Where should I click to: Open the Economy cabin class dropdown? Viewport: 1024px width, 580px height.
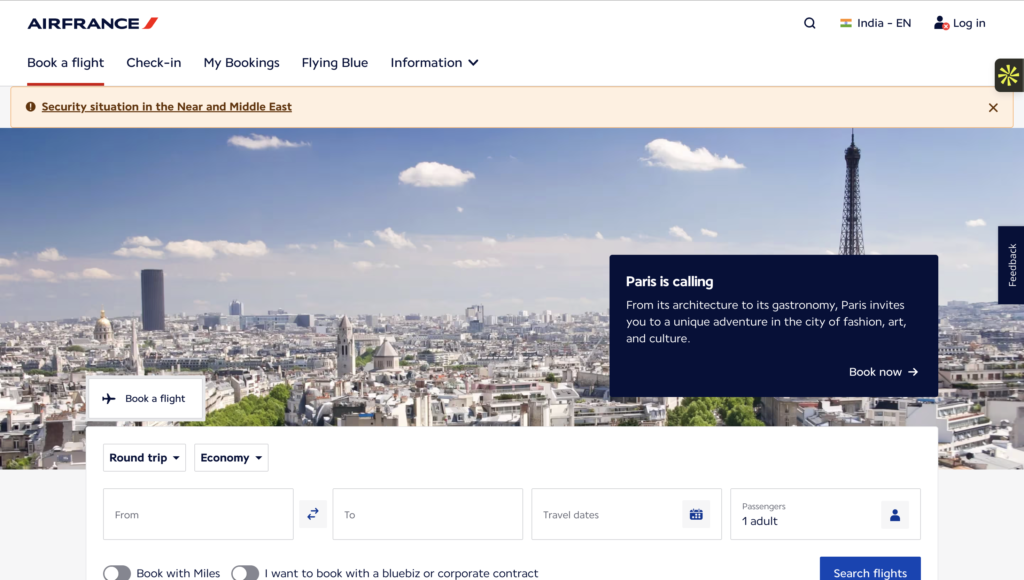(x=231, y=458)
